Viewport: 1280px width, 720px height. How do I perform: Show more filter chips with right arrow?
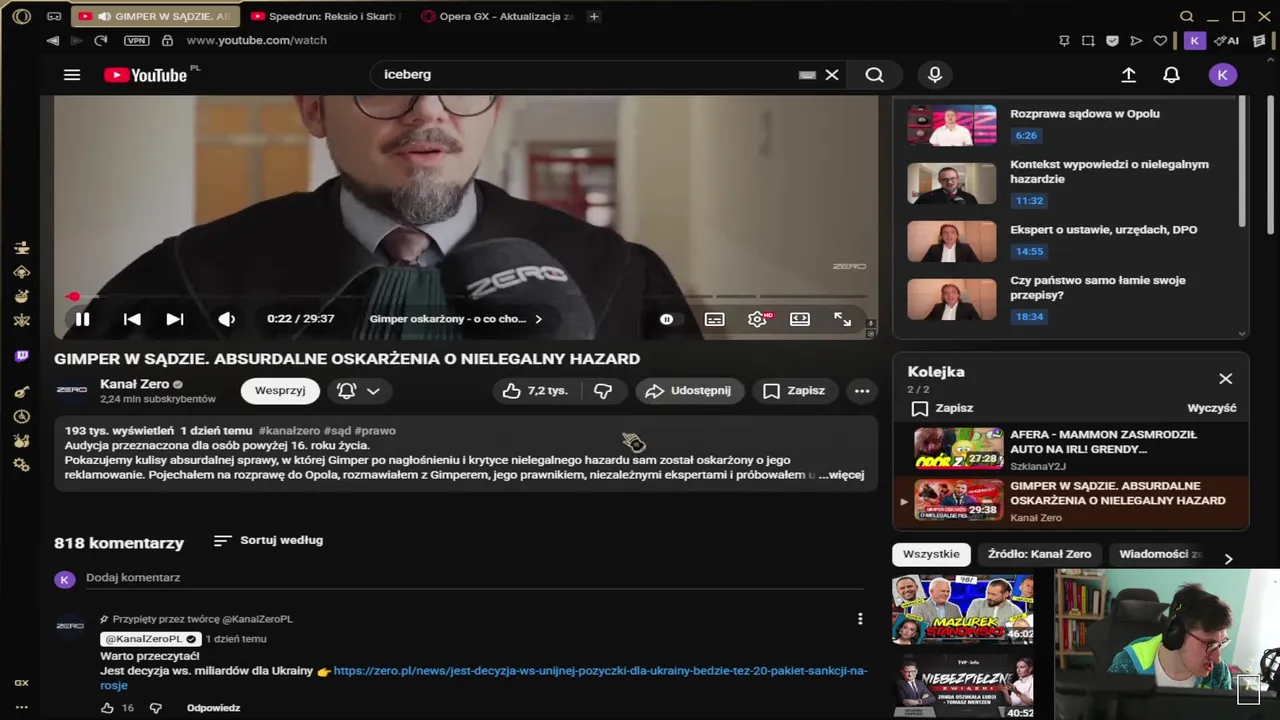pos(1228,559)
